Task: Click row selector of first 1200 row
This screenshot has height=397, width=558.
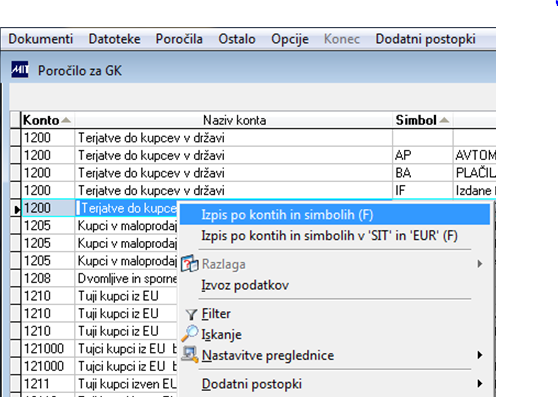Action: point(15,137)
